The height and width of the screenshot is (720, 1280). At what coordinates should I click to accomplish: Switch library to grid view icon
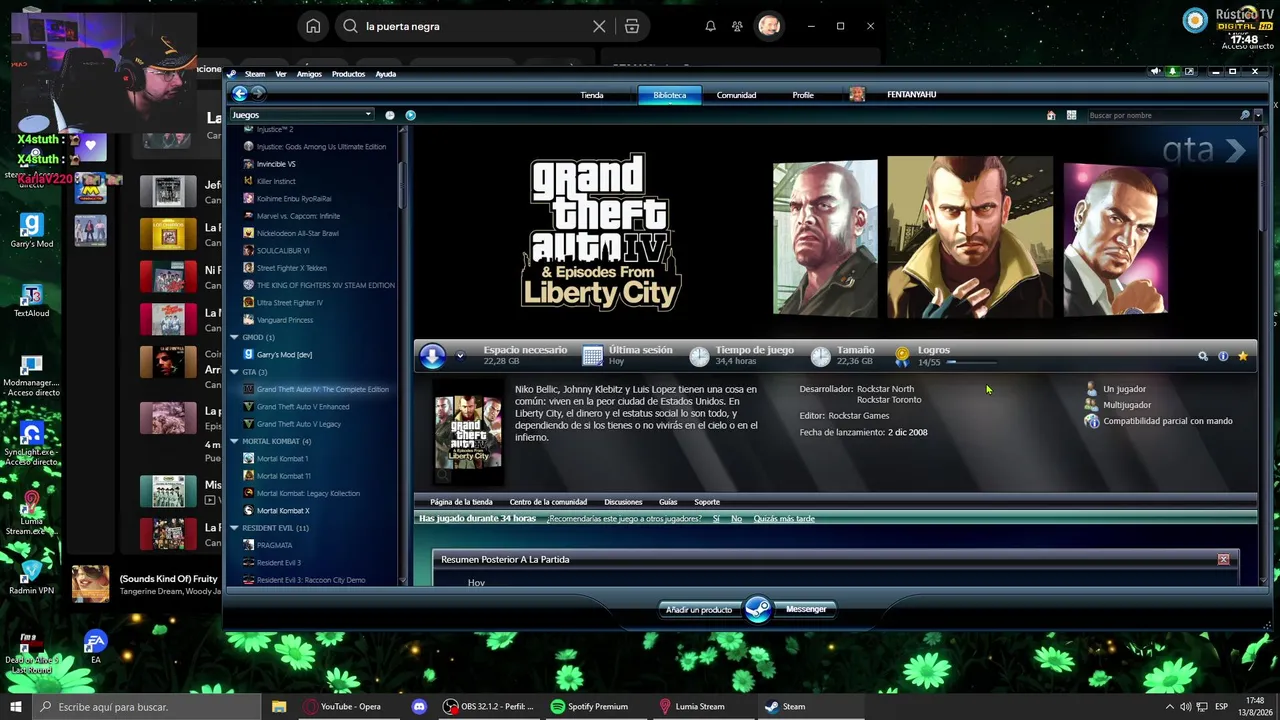[1071, 115]
